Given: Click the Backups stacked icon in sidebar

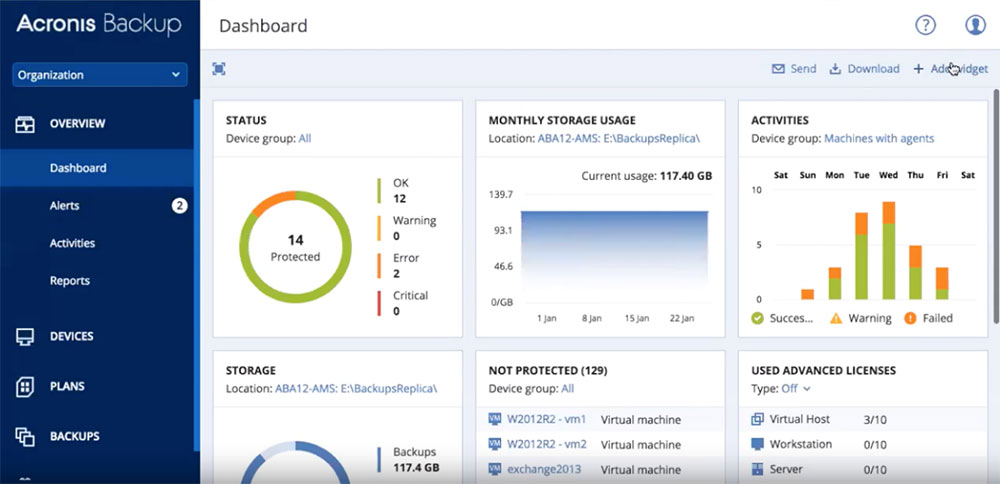Looking at the screenshot, I should coord(25,436).
